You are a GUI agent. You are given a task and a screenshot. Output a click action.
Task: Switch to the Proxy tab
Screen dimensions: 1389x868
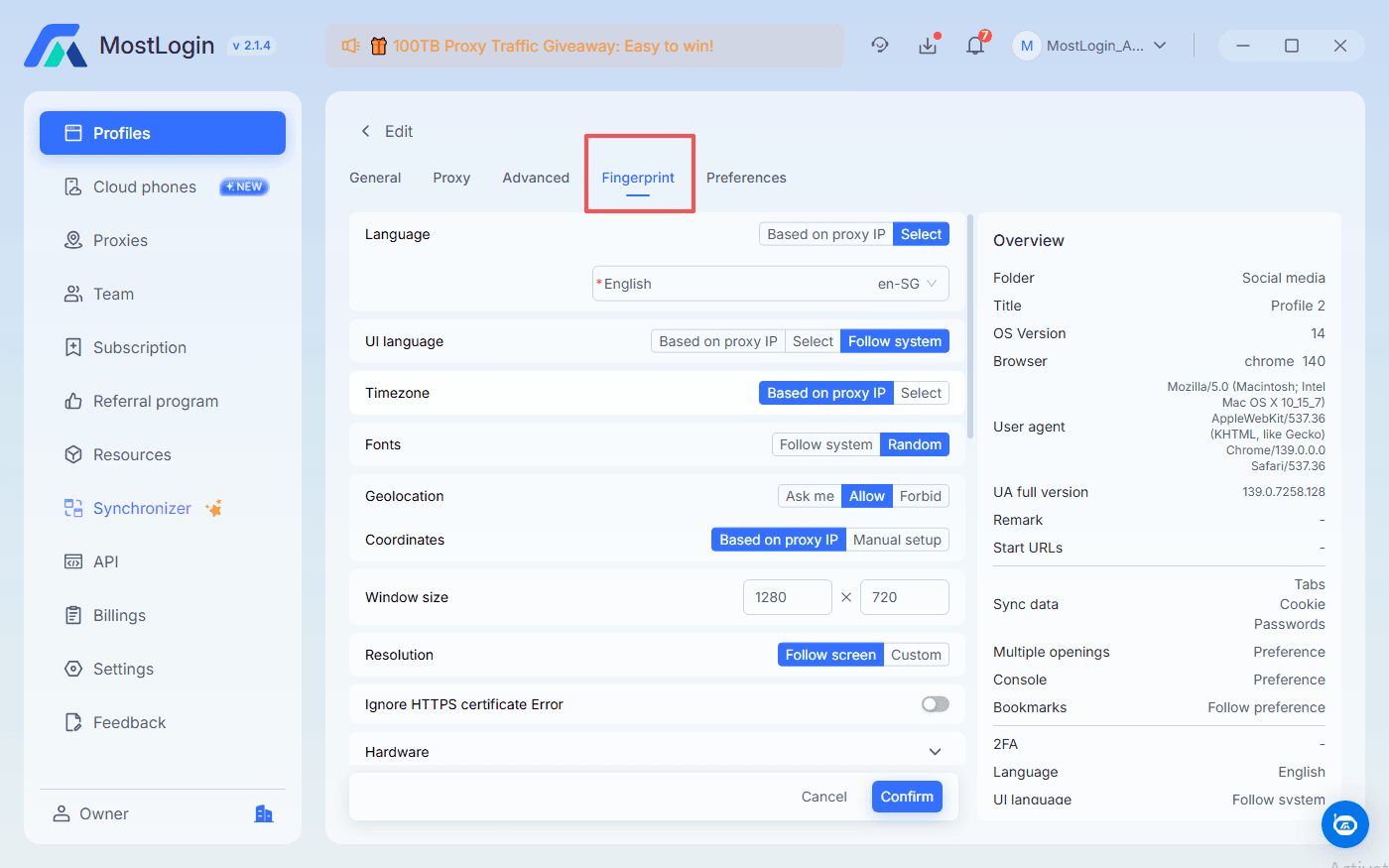[x=451, y=178]
